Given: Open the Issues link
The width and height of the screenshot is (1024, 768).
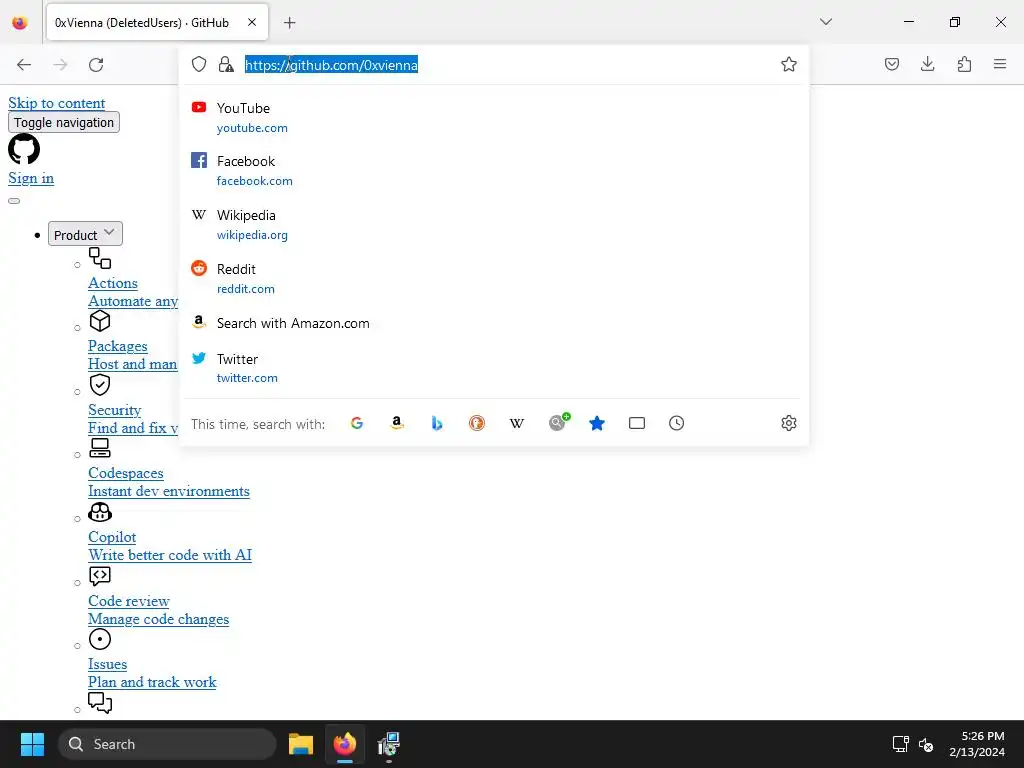Looking at the screenshot, I should [x=108, y=664].
